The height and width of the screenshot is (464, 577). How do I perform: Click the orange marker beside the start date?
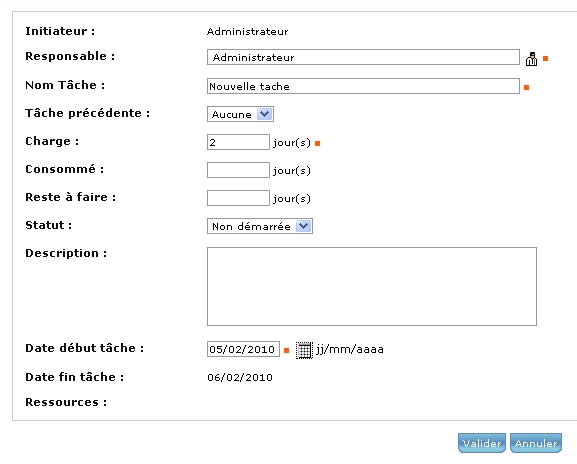click(287, 351)
